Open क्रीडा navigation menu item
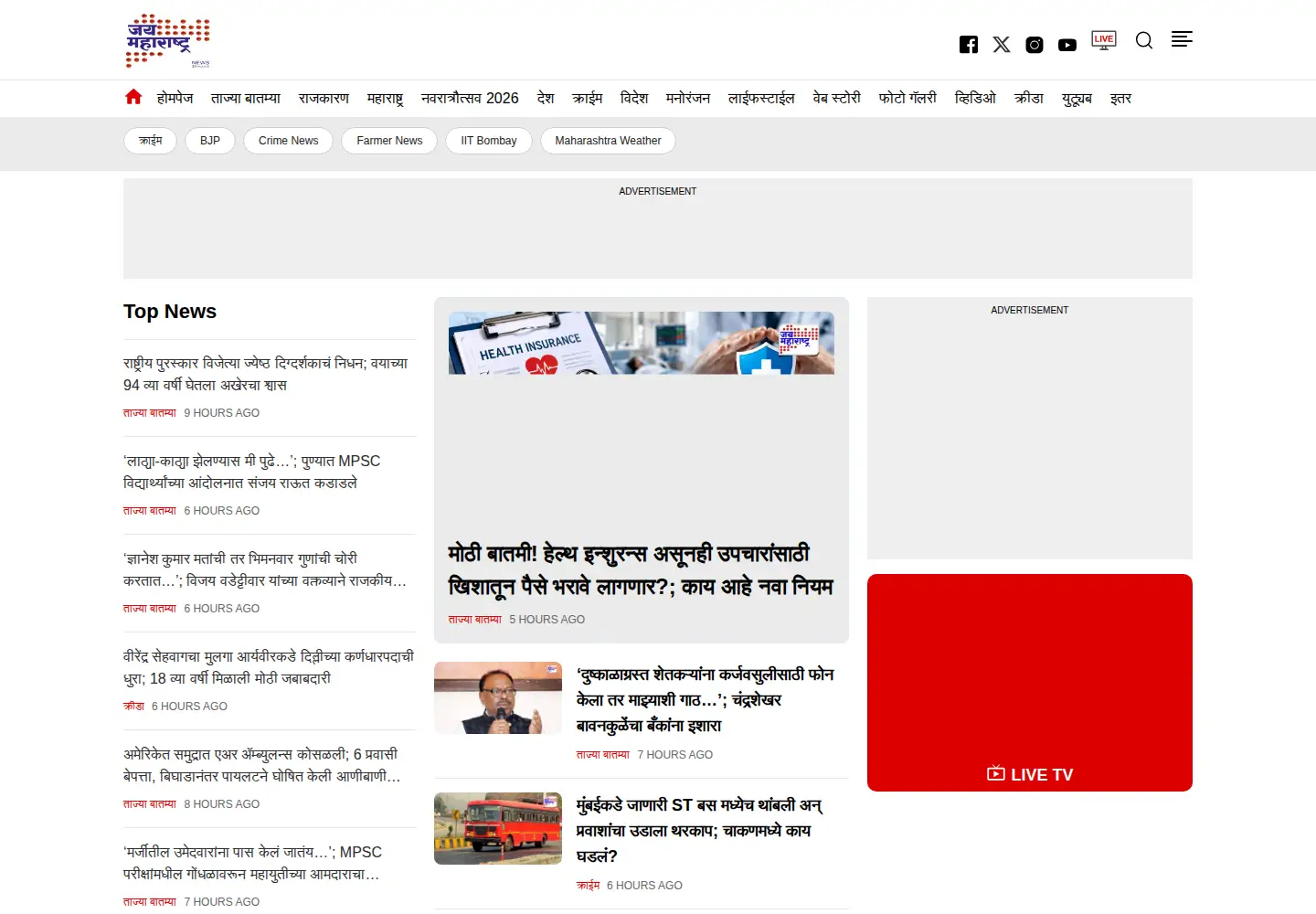The height and width of the screenshot is (914, 1316). click(x=1029, y=98)
